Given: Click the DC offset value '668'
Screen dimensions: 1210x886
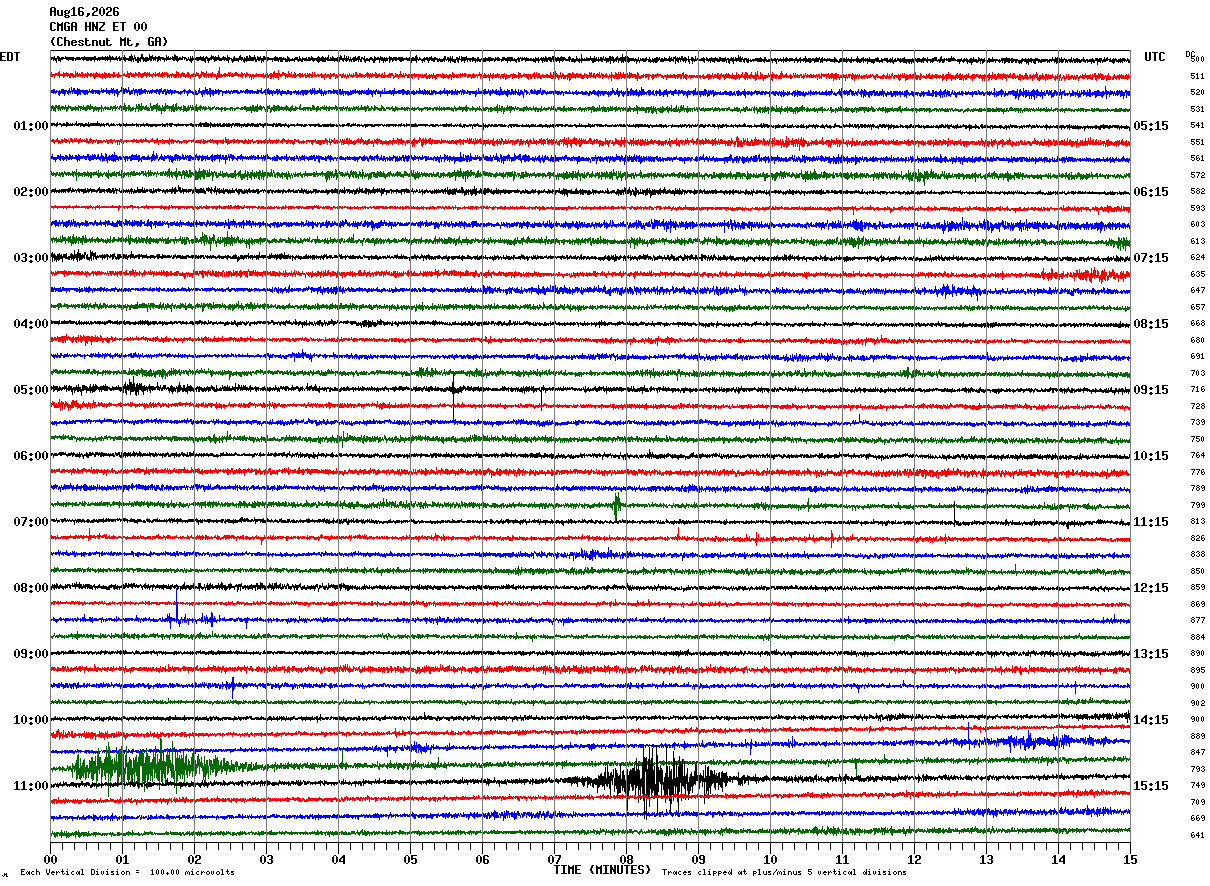Looking at the screenshot, I should point(1197,324).
